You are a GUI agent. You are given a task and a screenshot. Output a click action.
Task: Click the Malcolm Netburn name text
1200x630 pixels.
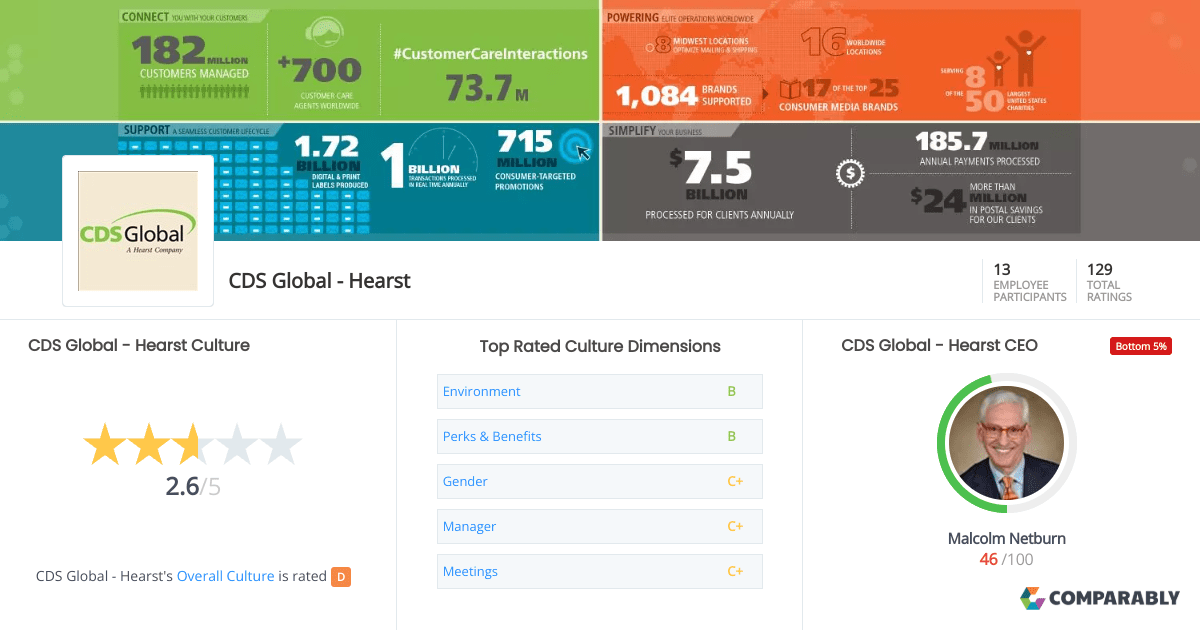tap(1007, 538)
